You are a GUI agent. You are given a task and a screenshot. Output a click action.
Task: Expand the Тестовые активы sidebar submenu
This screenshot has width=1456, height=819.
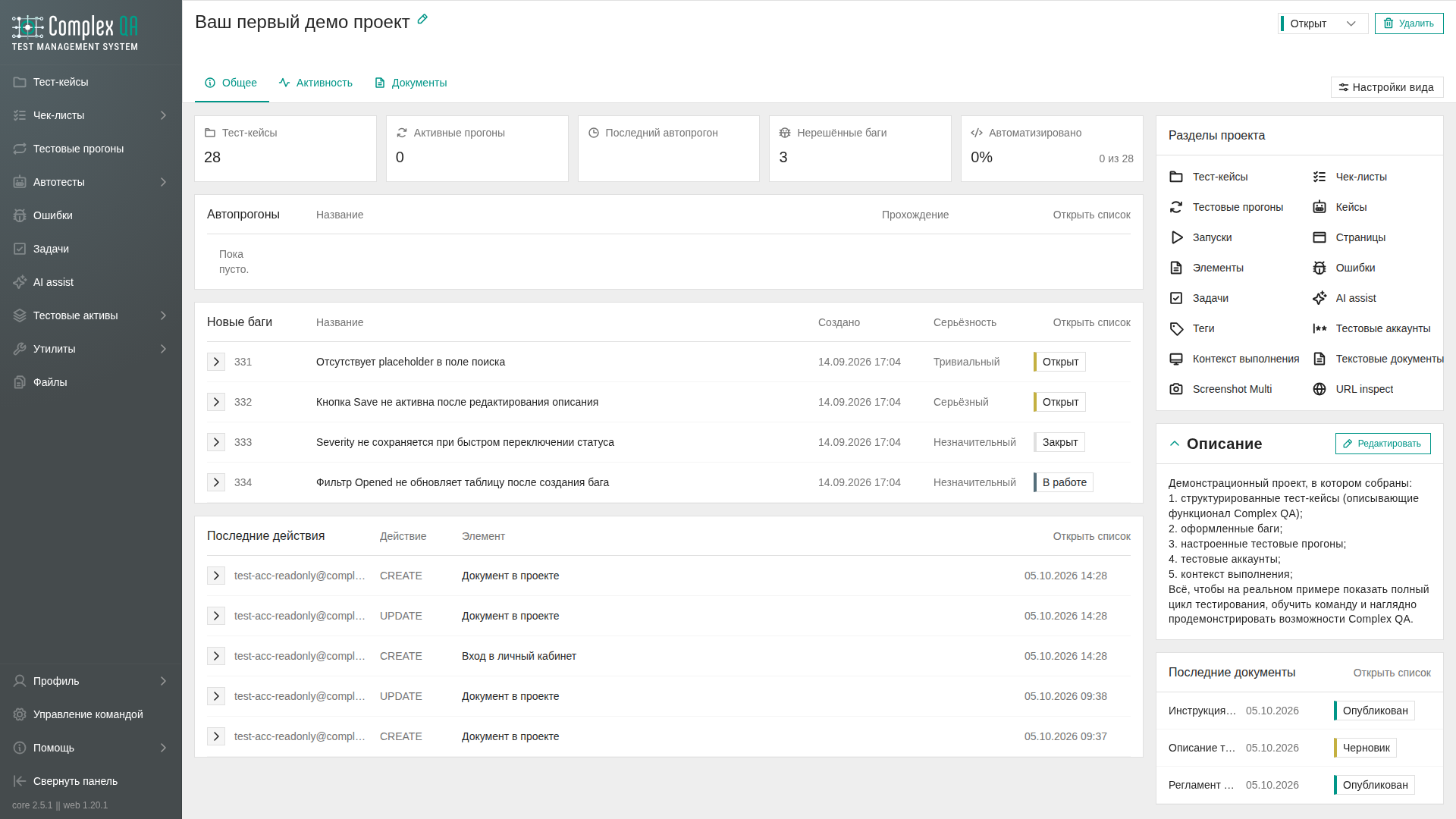(x=163, y=315)
